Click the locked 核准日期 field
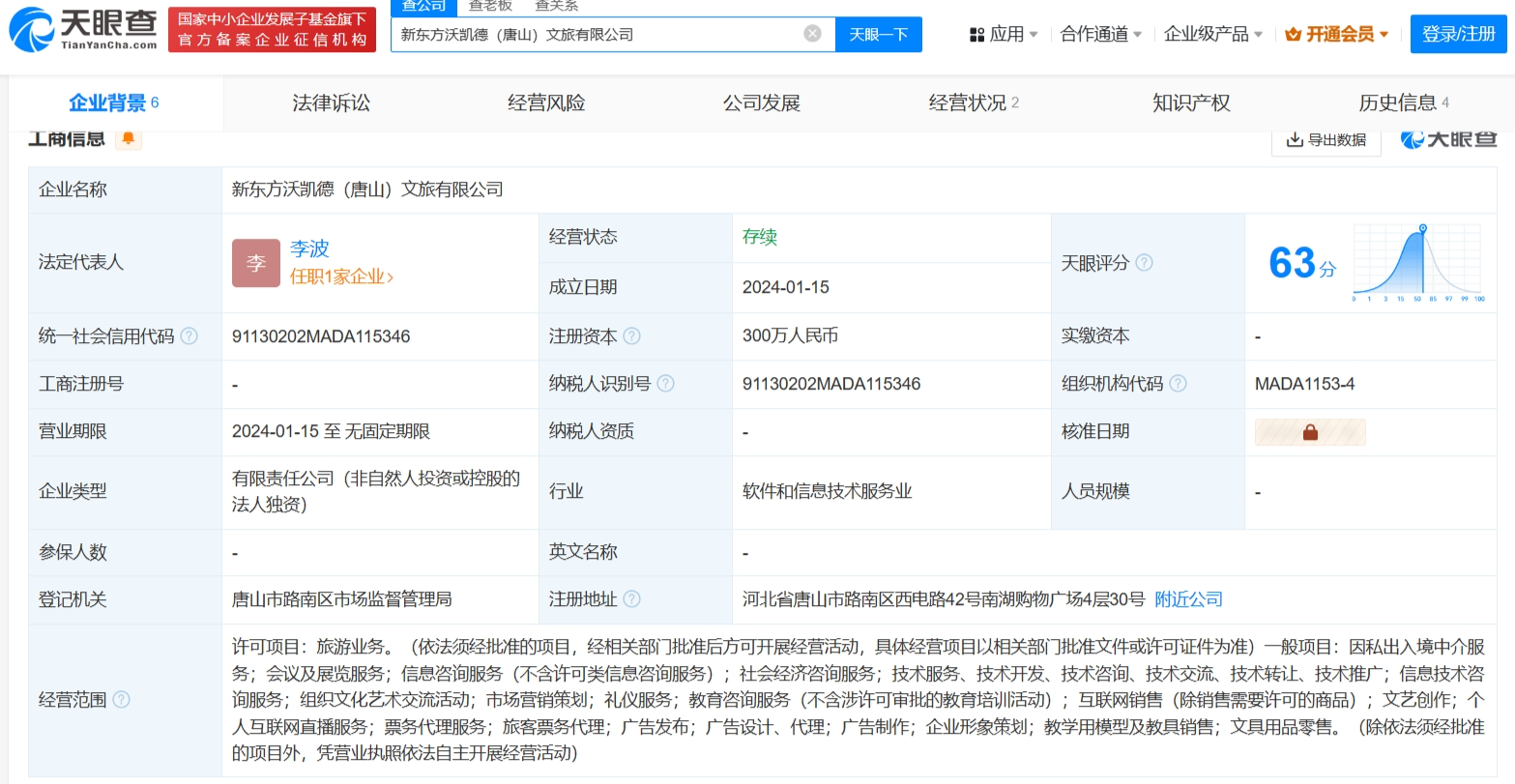 click(x=1310, y=432)
